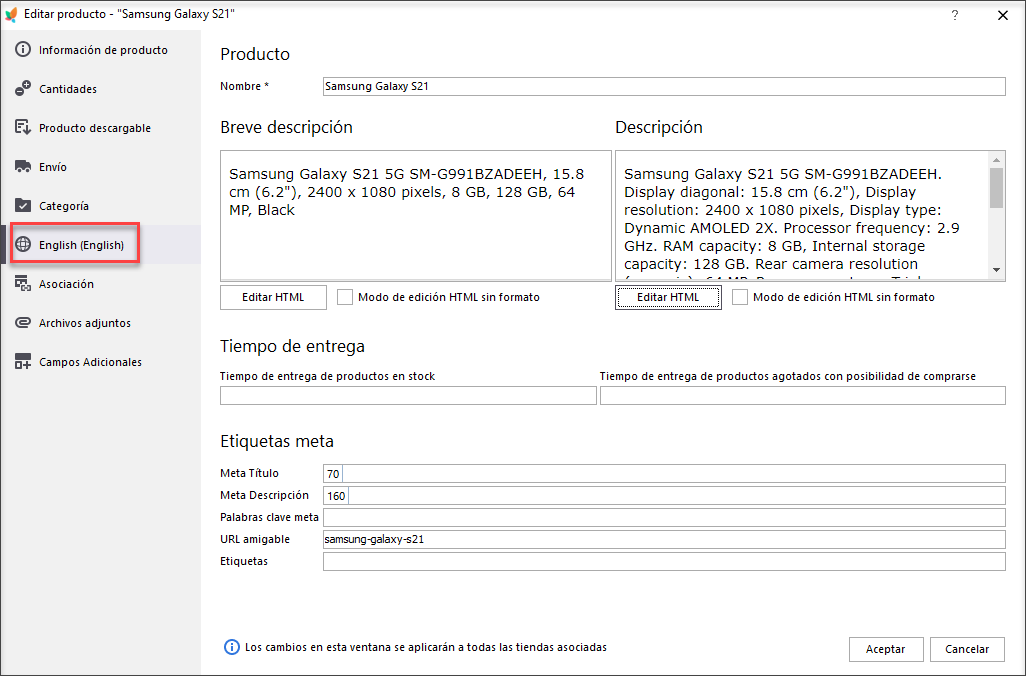
Task: Click the Asociación sidebar icon
Action: click(x=23, y=283)
